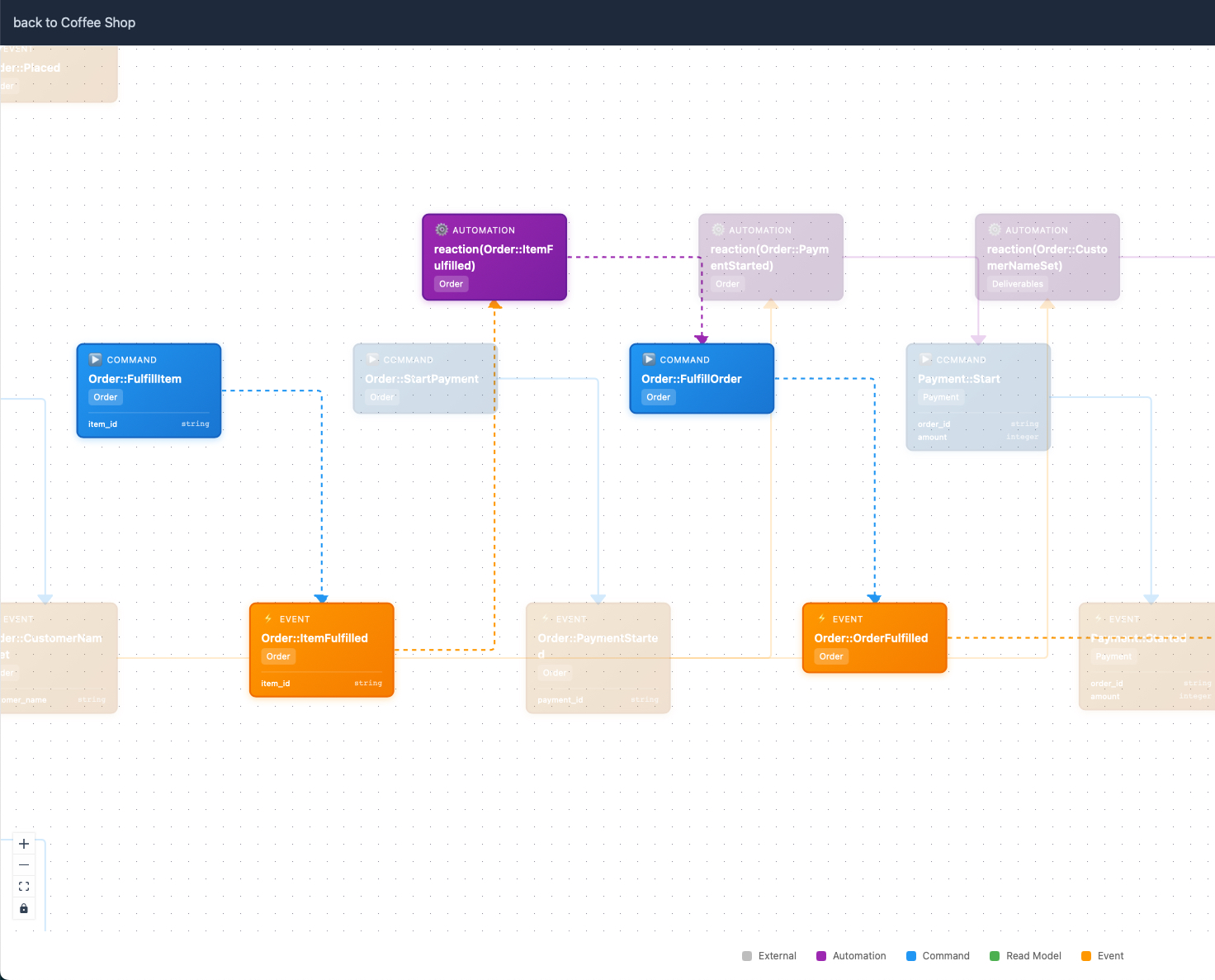Toggle the canvas interactivity lock
The width and height of the screenshot is (1215, 980).
[x=24, y=908]
